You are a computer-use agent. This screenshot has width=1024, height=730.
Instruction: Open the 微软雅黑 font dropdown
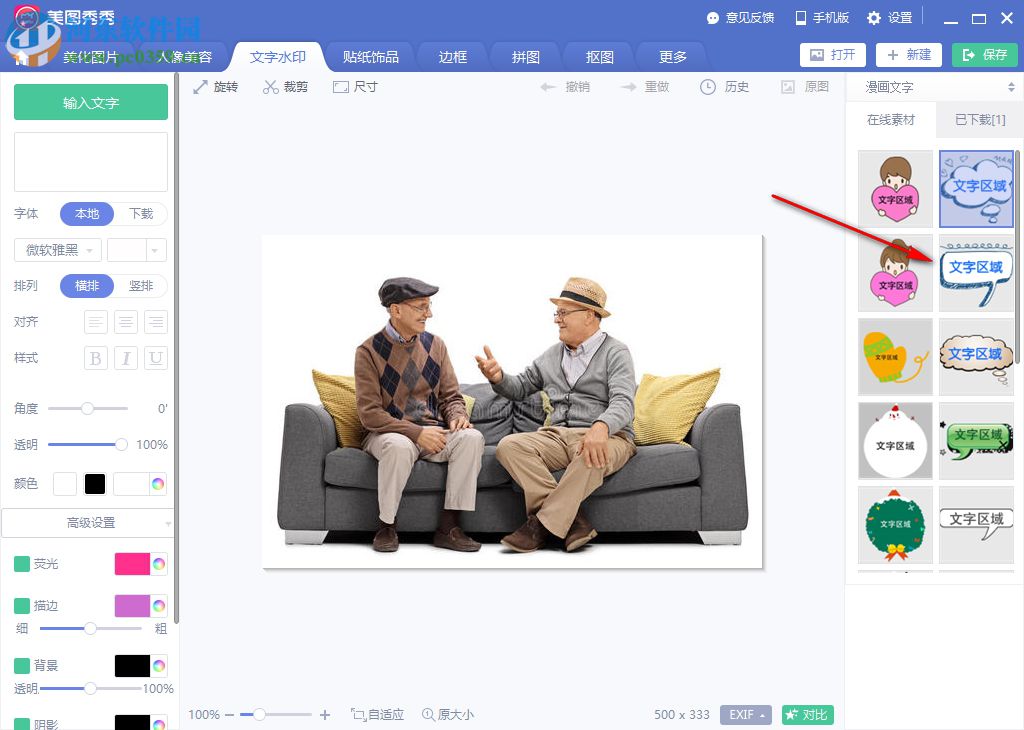point(56,249)
